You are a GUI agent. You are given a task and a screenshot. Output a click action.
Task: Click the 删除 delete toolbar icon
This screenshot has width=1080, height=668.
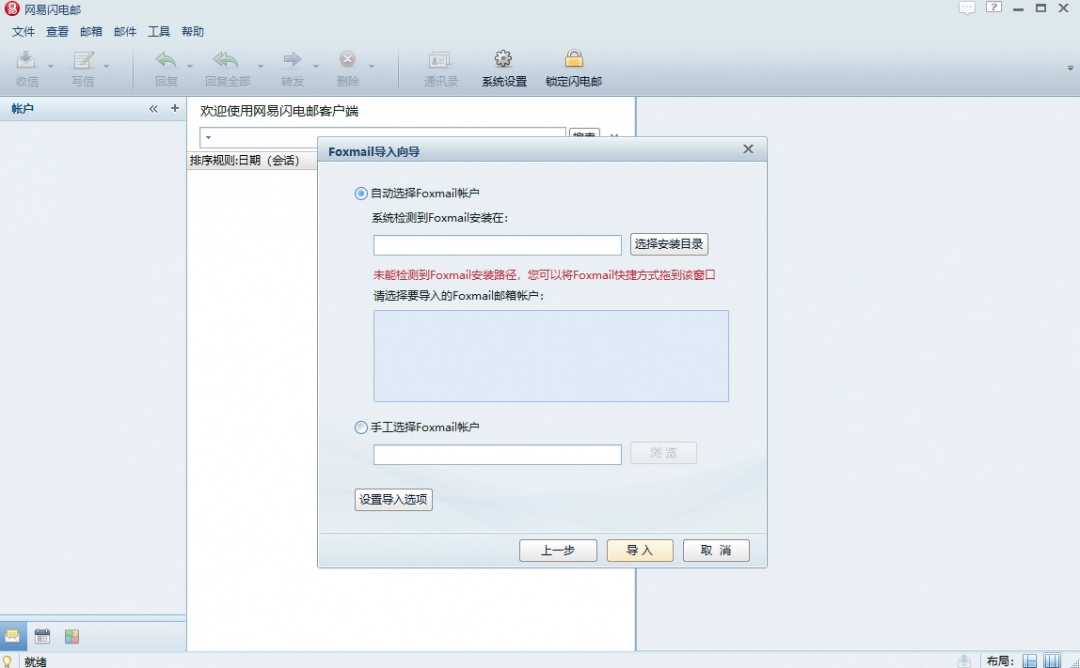(x=348, y=60)
